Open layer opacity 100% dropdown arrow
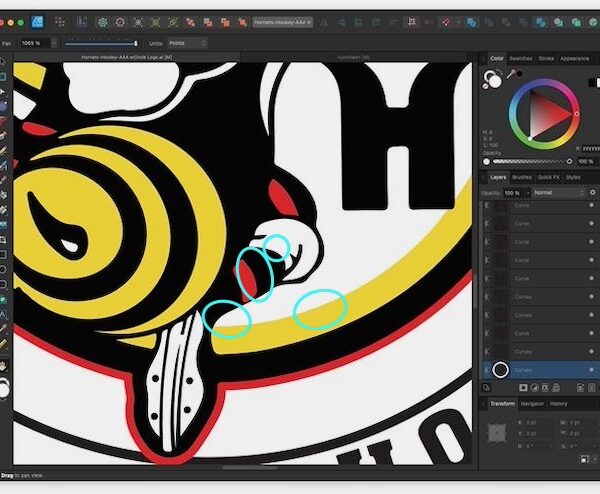The image size is (600, 494). [x=528, y=193]
